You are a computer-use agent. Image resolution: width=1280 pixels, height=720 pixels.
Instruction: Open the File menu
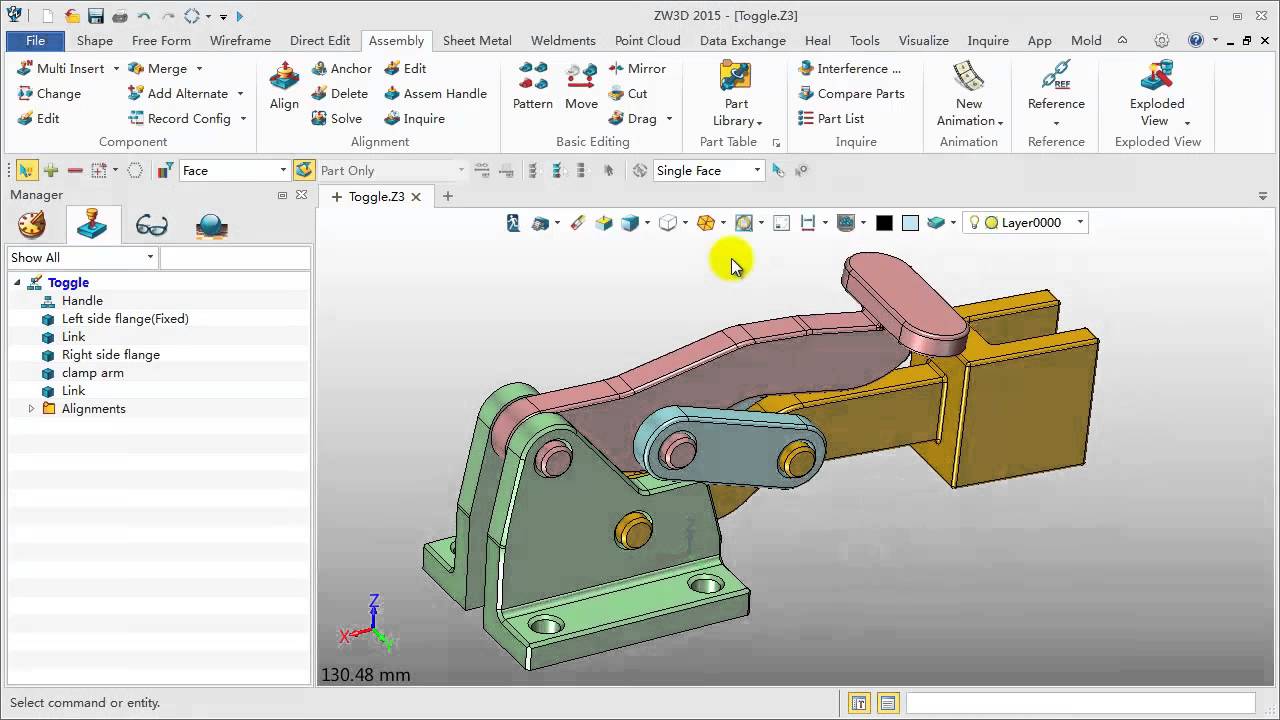(35, 40)
